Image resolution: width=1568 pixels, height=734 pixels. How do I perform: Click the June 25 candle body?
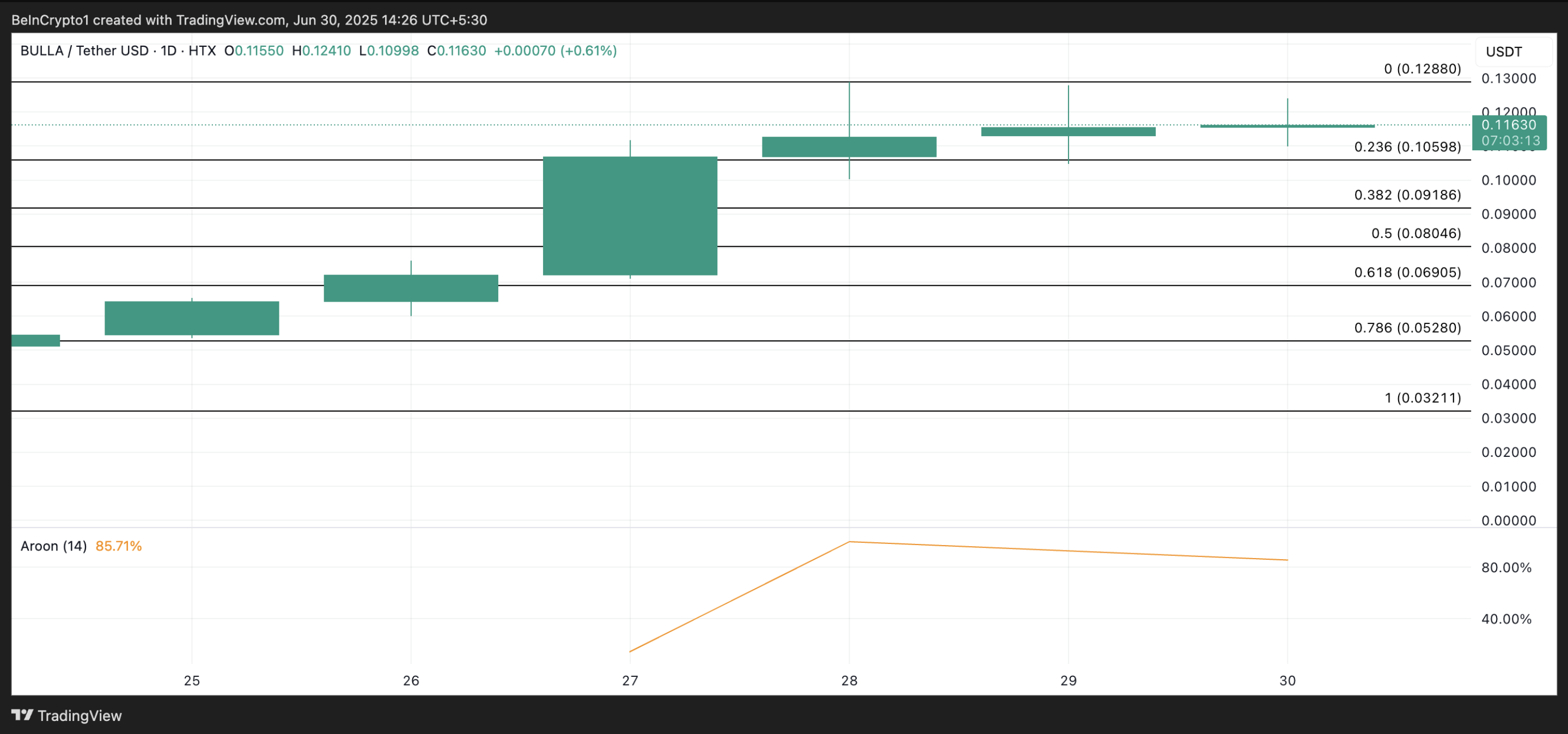click(192, 317)
